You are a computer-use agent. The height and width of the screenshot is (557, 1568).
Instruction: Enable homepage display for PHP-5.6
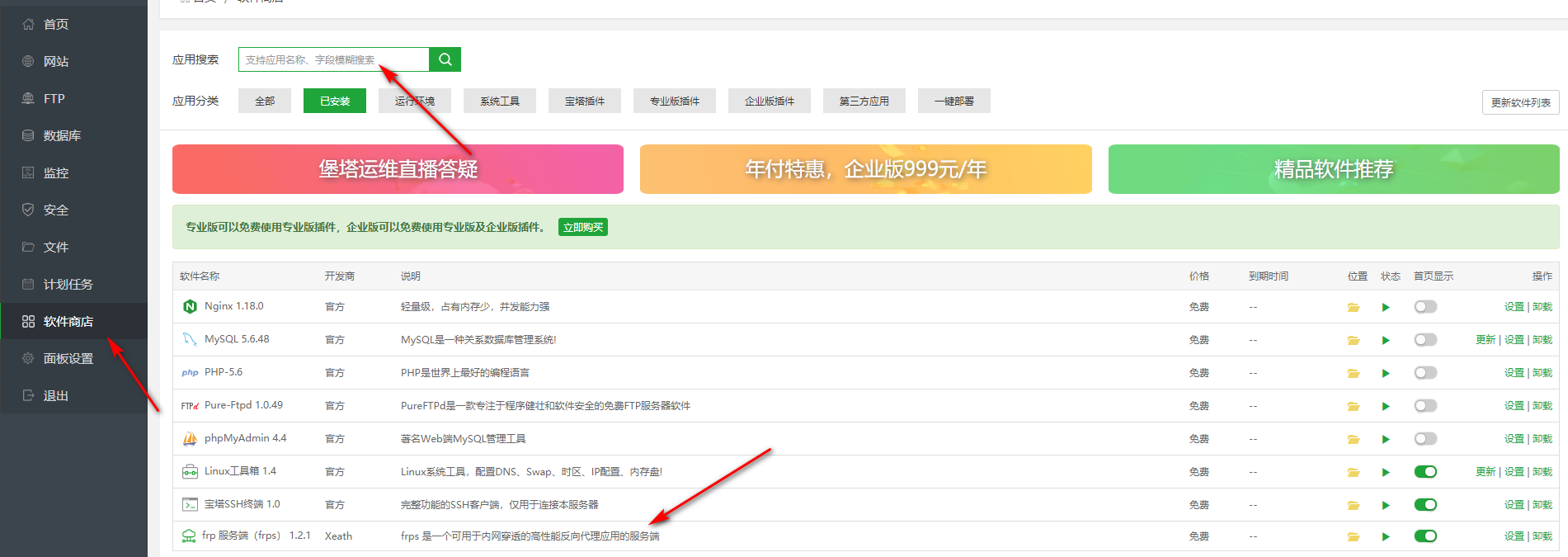[1425, 373]
